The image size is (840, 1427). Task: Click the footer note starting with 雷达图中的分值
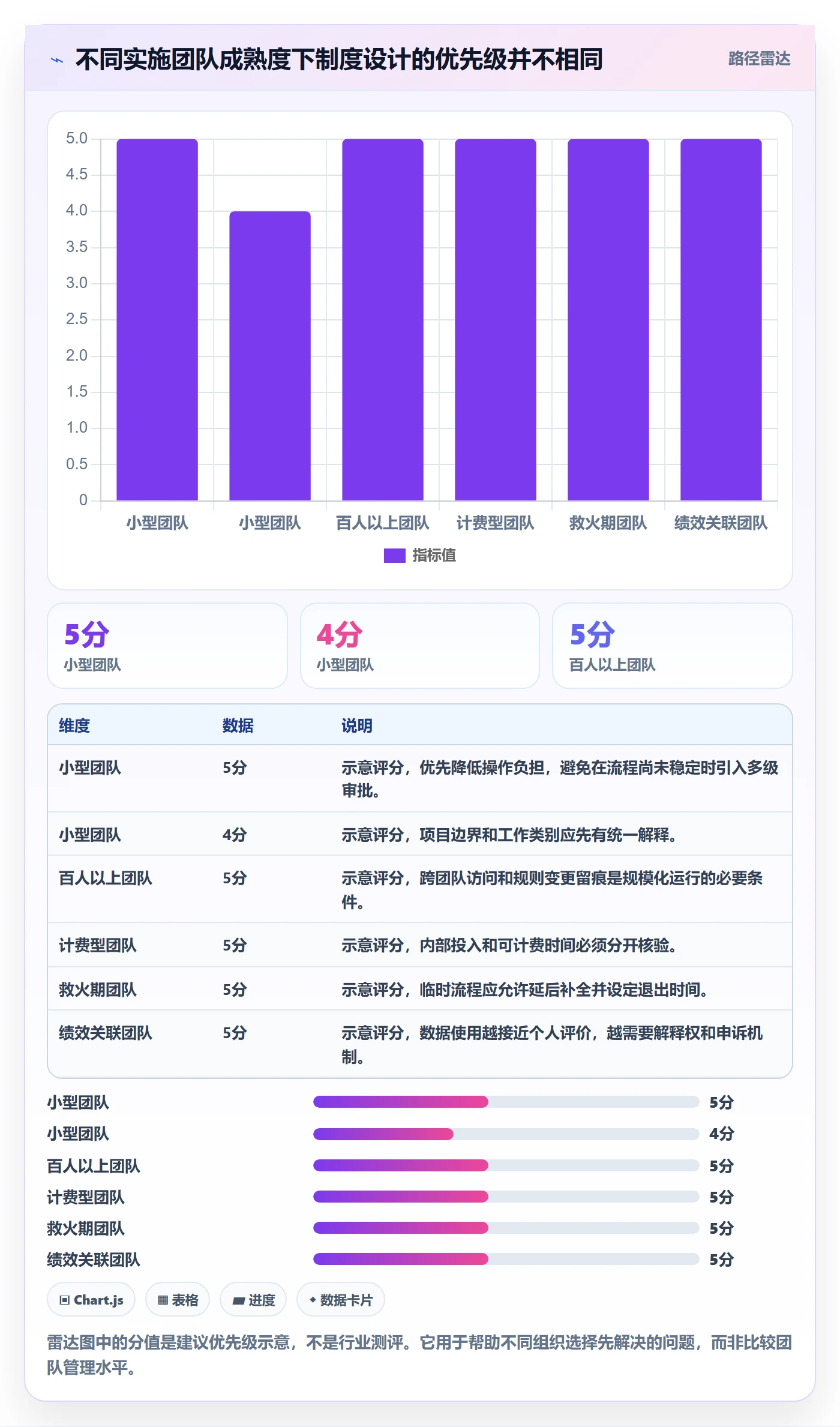click(420, 1355)
